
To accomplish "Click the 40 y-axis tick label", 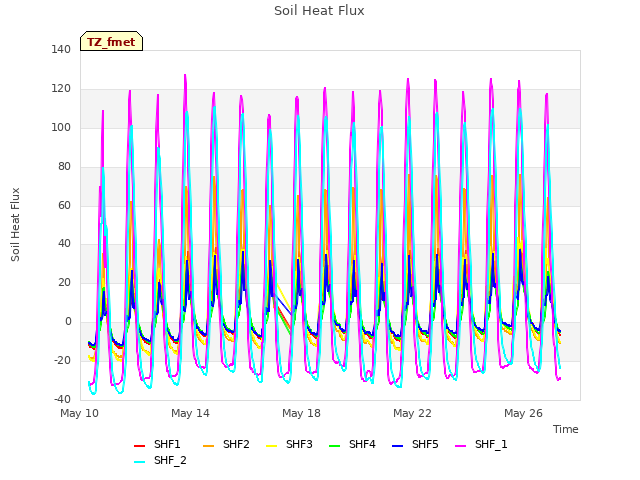I will click(x=64, y=244).
